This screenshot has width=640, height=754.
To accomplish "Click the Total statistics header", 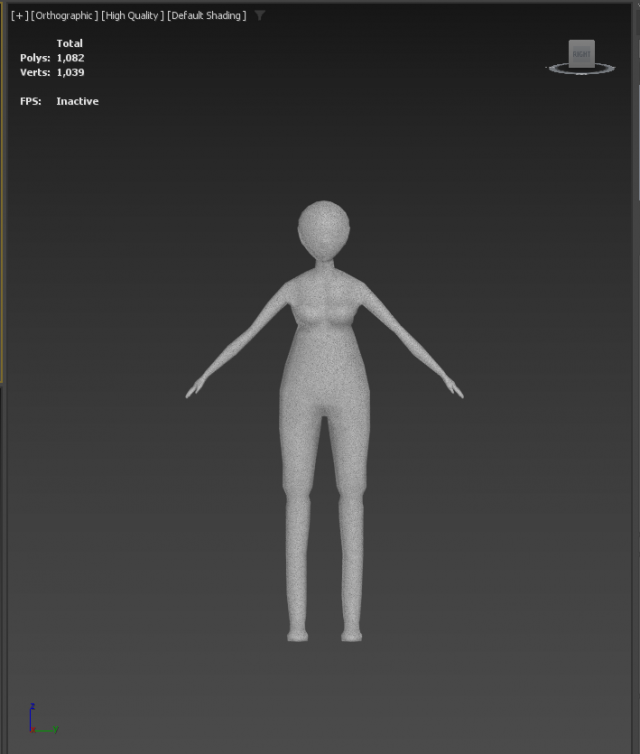I will [x=69, y=43].
